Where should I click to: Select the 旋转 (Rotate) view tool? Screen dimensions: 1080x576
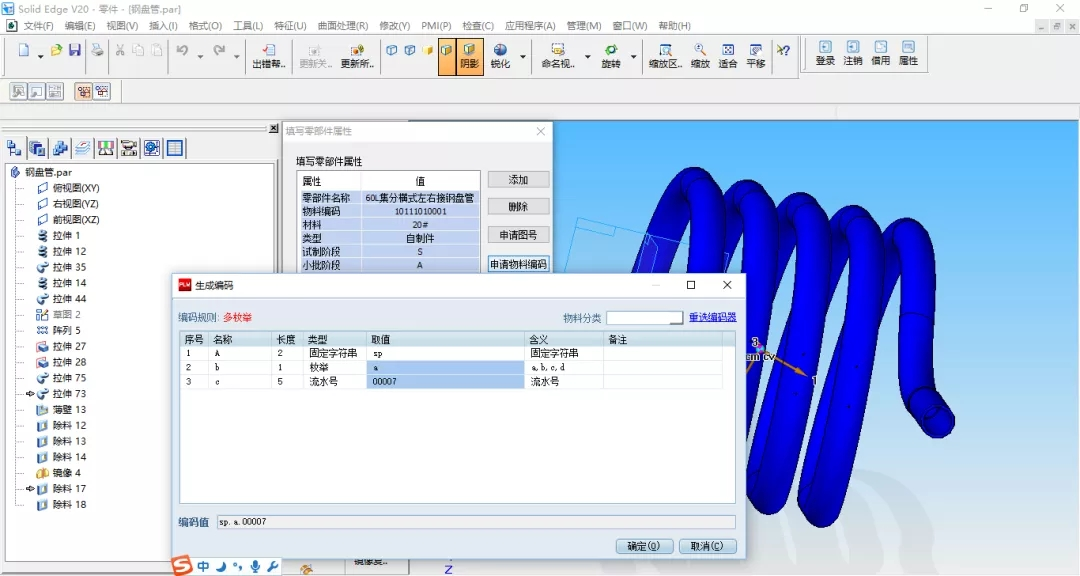pyautogui.click(x=610, y=55)
